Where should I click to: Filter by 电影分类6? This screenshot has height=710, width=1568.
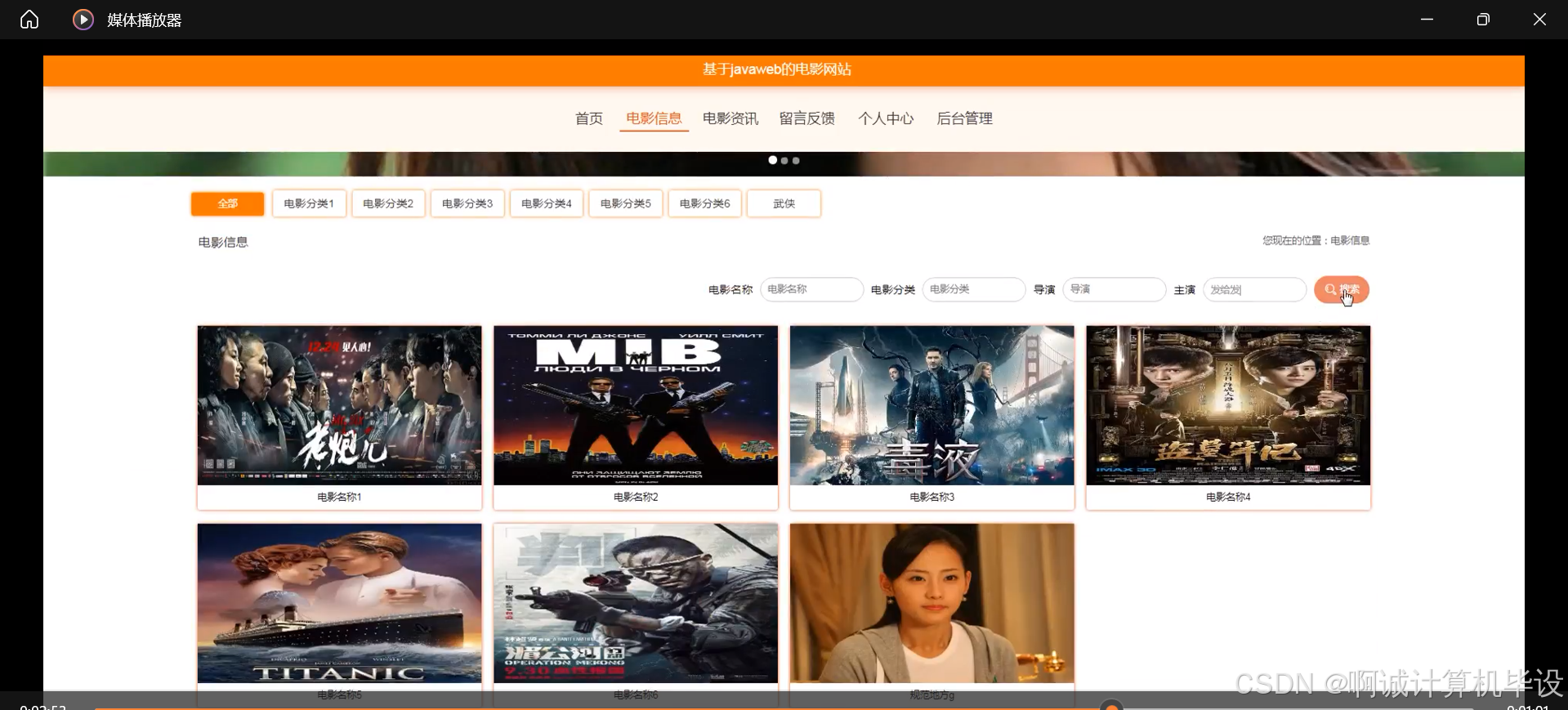point(705,203)
